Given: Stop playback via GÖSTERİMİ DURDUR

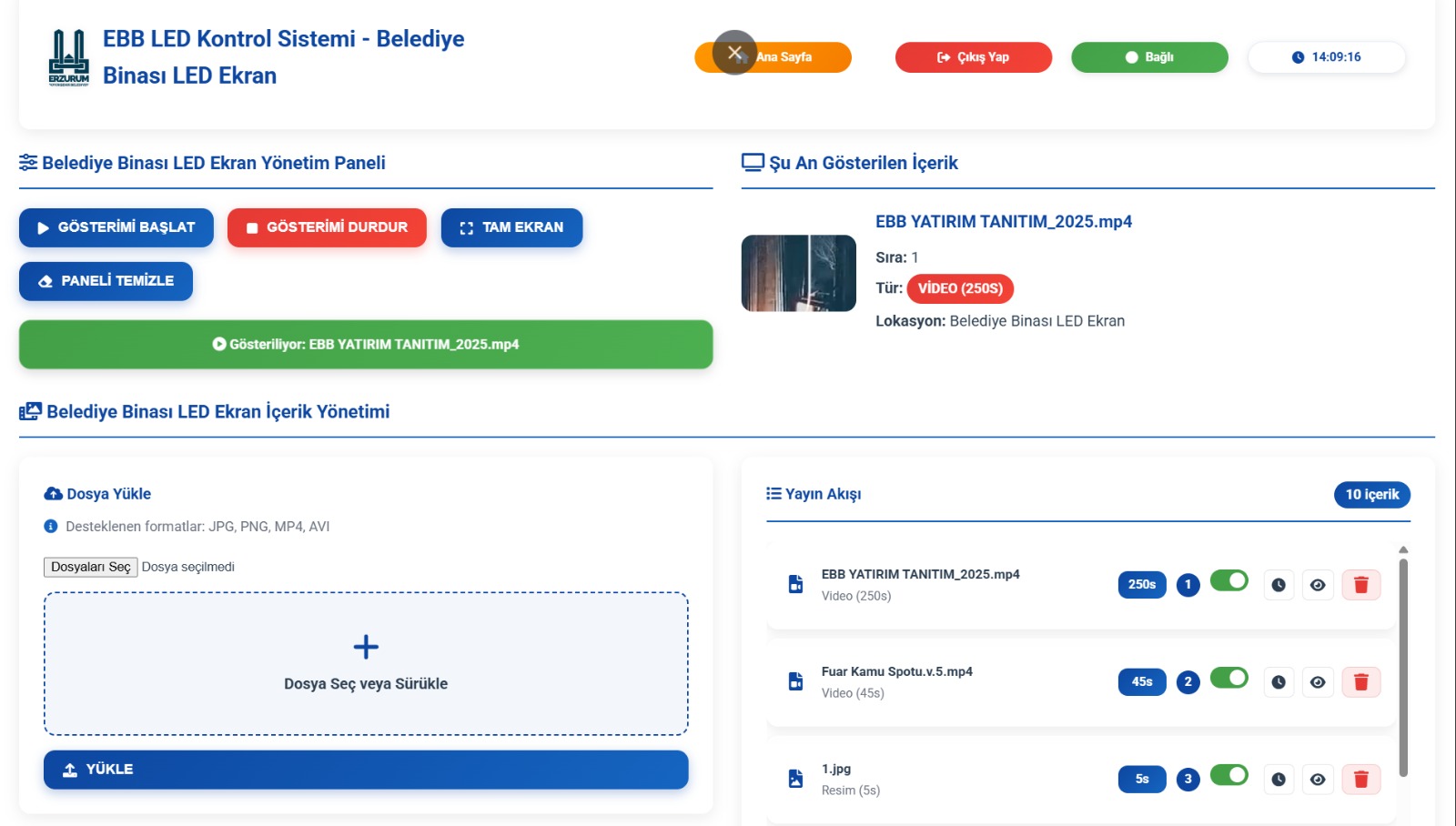Looking at the screenshot, I should [327, 227].
